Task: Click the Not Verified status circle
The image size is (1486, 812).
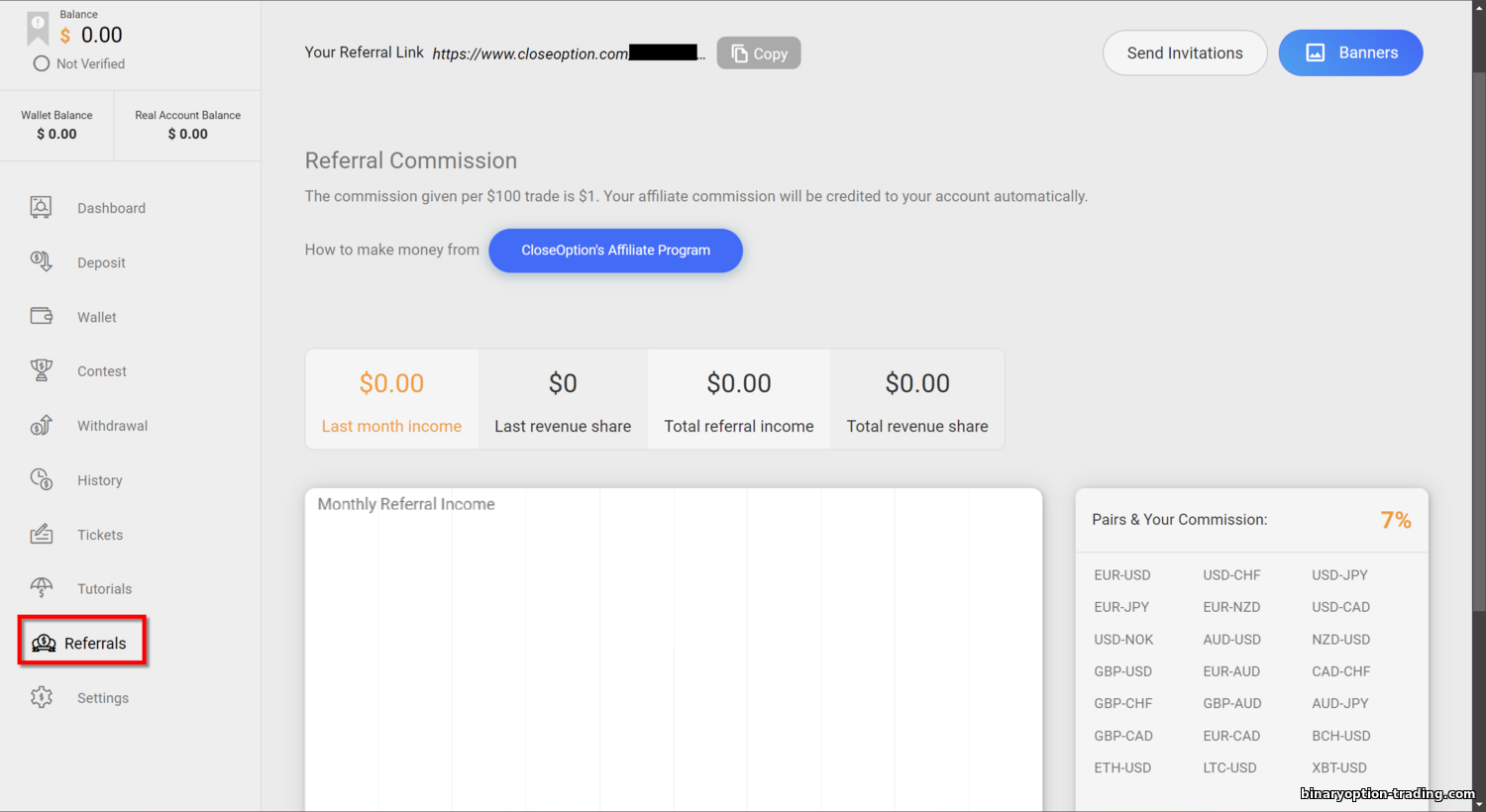Action: [x=42, y=63]
